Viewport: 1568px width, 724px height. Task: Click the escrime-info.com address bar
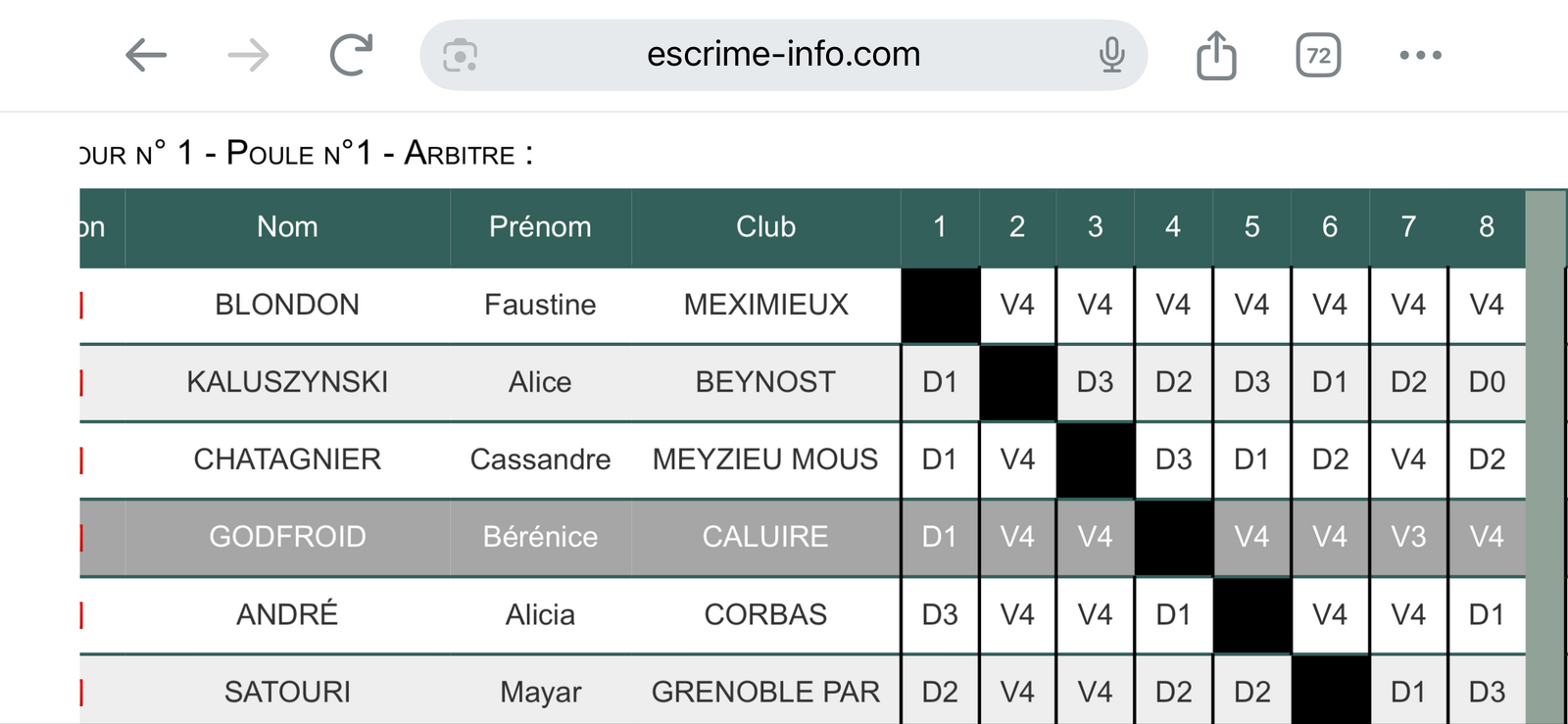point(783,55)
